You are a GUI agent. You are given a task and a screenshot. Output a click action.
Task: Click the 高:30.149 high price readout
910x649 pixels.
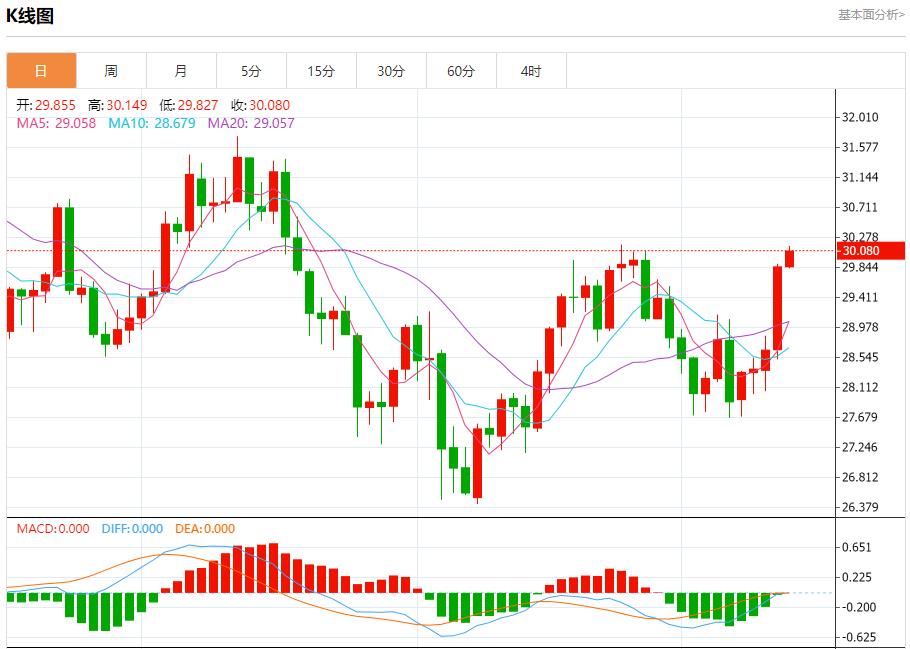(x=118, y=105)
